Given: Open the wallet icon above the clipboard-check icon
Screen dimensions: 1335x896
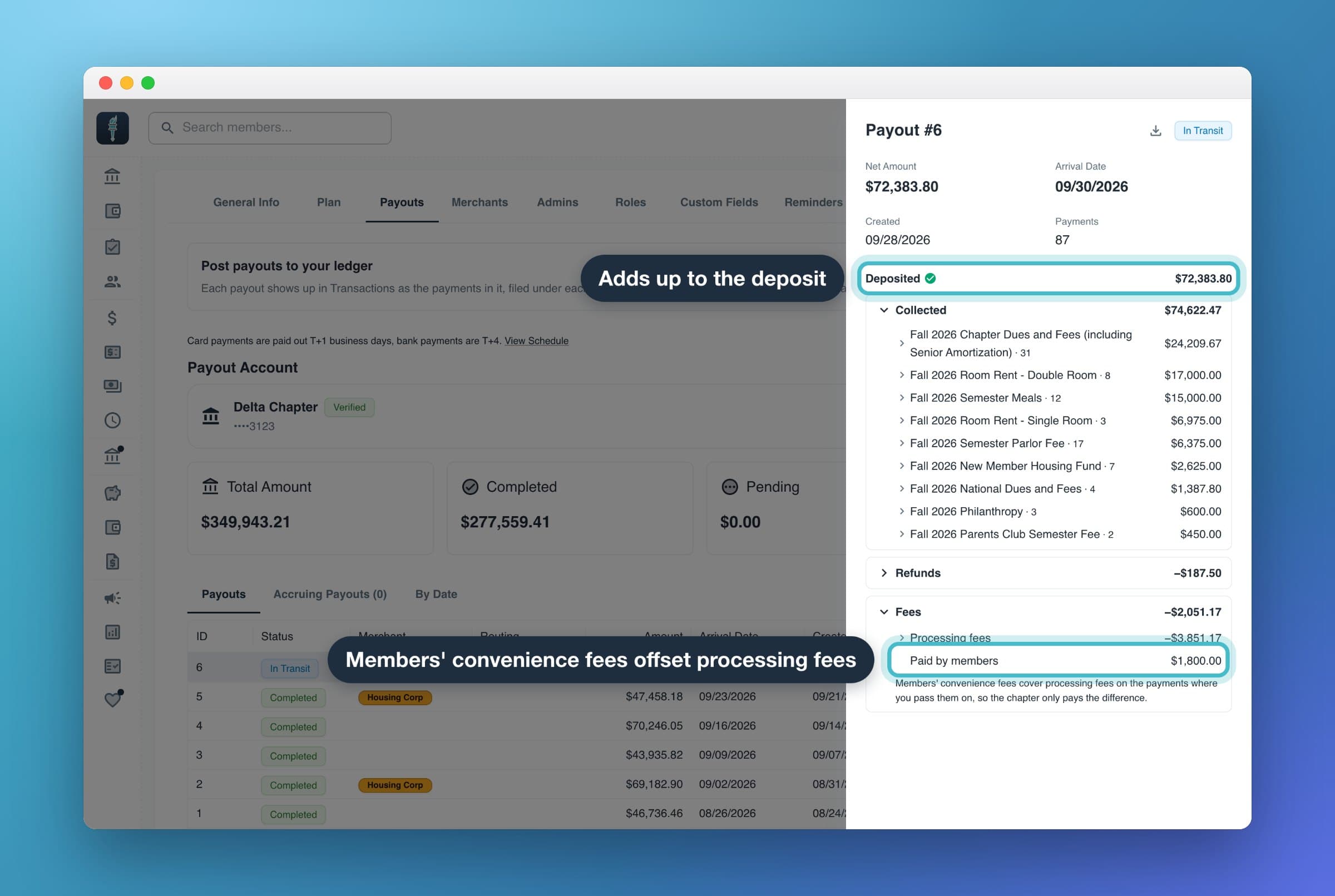Looking at the screenshot, I should (x=112, y=211).
